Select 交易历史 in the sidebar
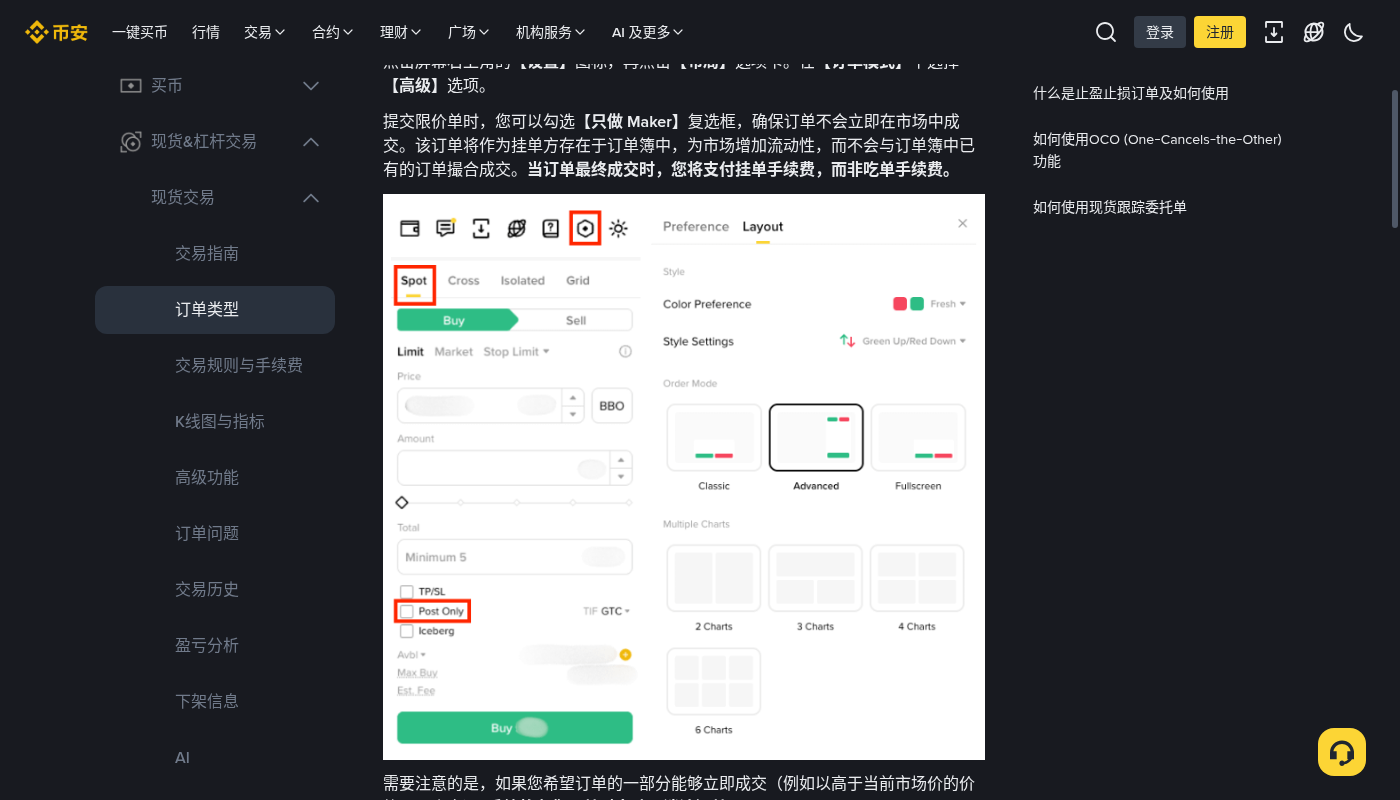 tap(215, 590)
